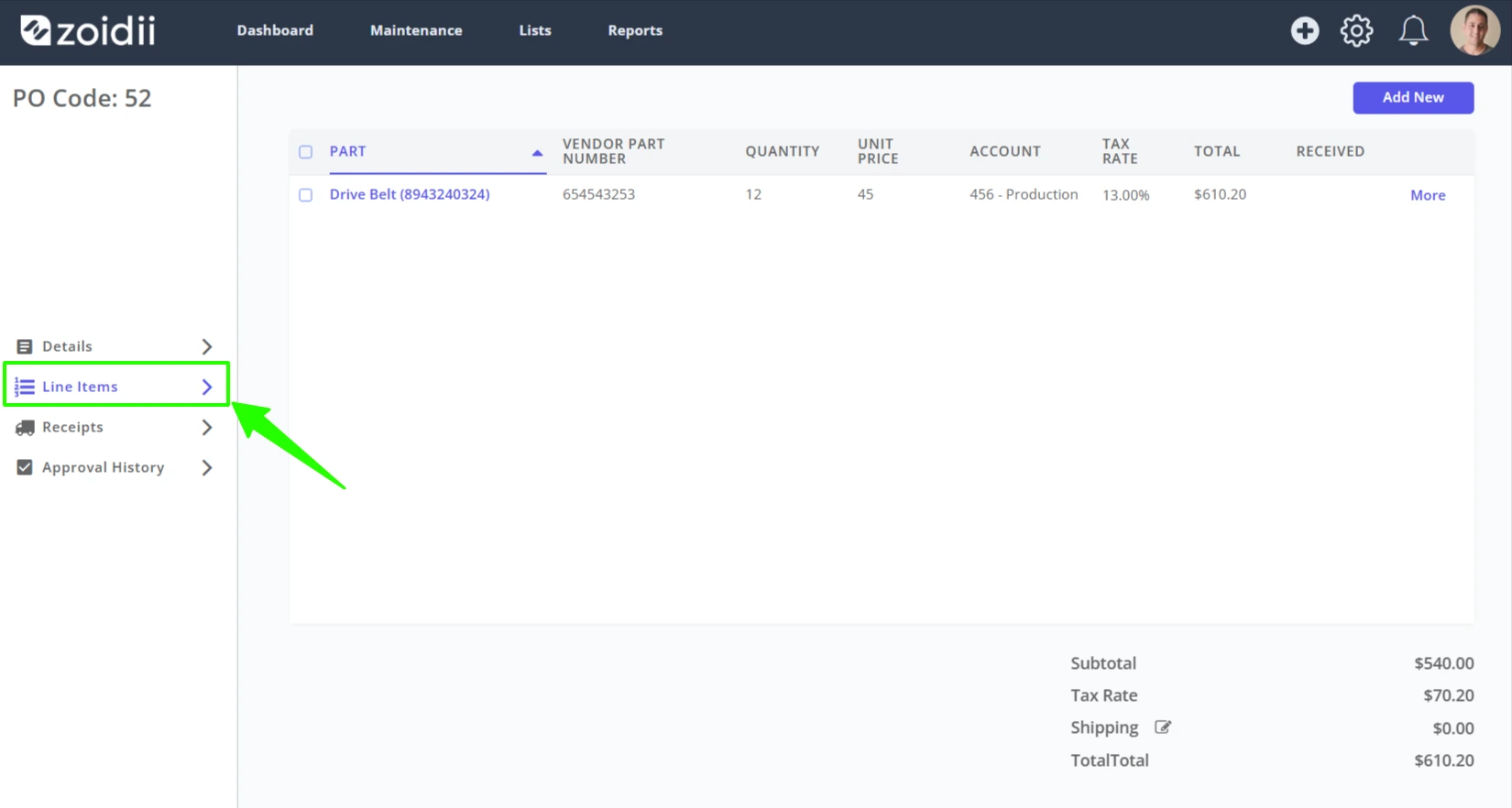This screenshot has height=808, width=1512.
Task: Open the plus add menu icon
Action: (x=1304, y=31)
